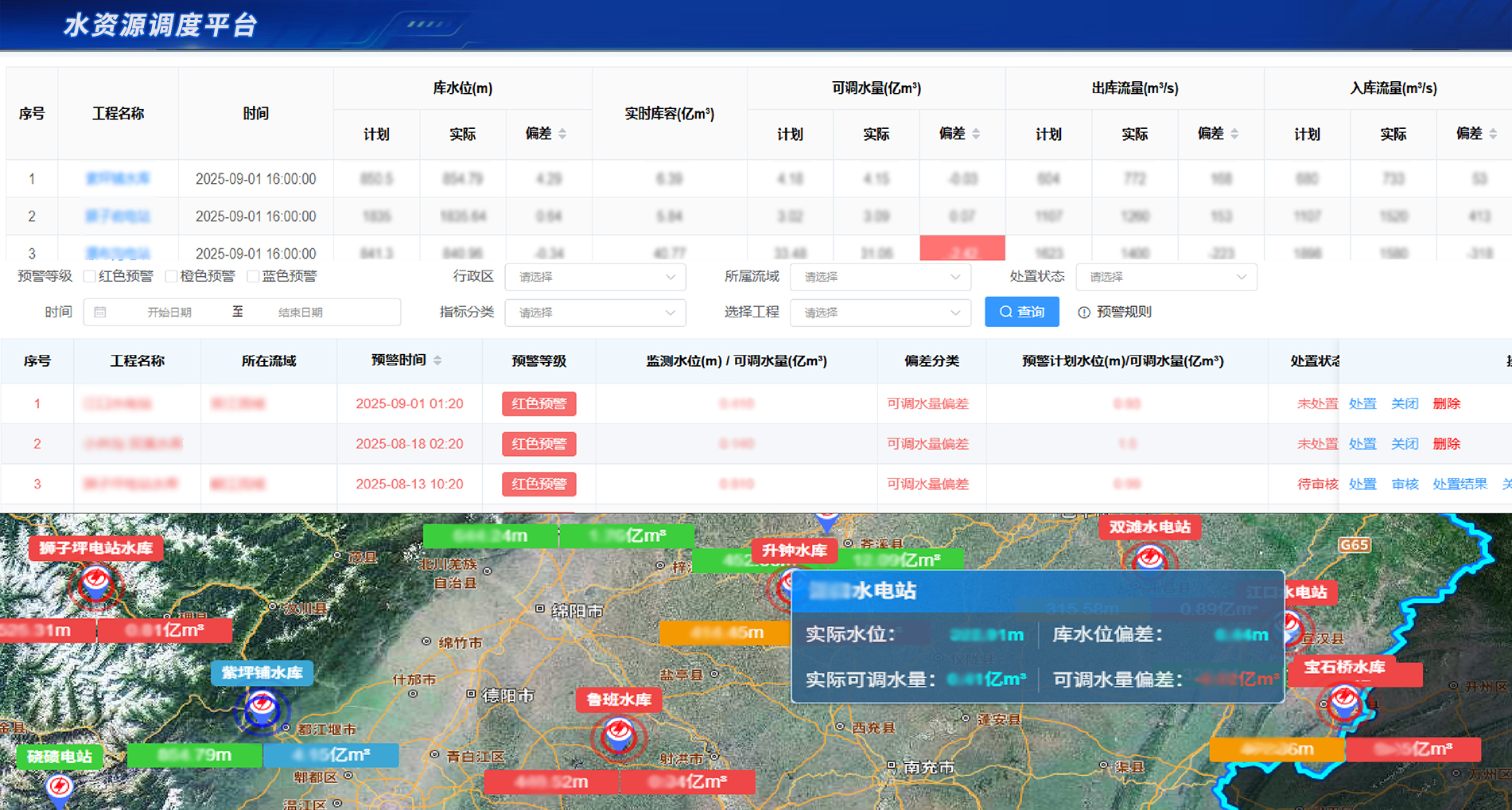Image resolution: width=1512 pixels, height=810 pixels.
Task: Click 处置结果 in alert row 3
Action: 1460,484
